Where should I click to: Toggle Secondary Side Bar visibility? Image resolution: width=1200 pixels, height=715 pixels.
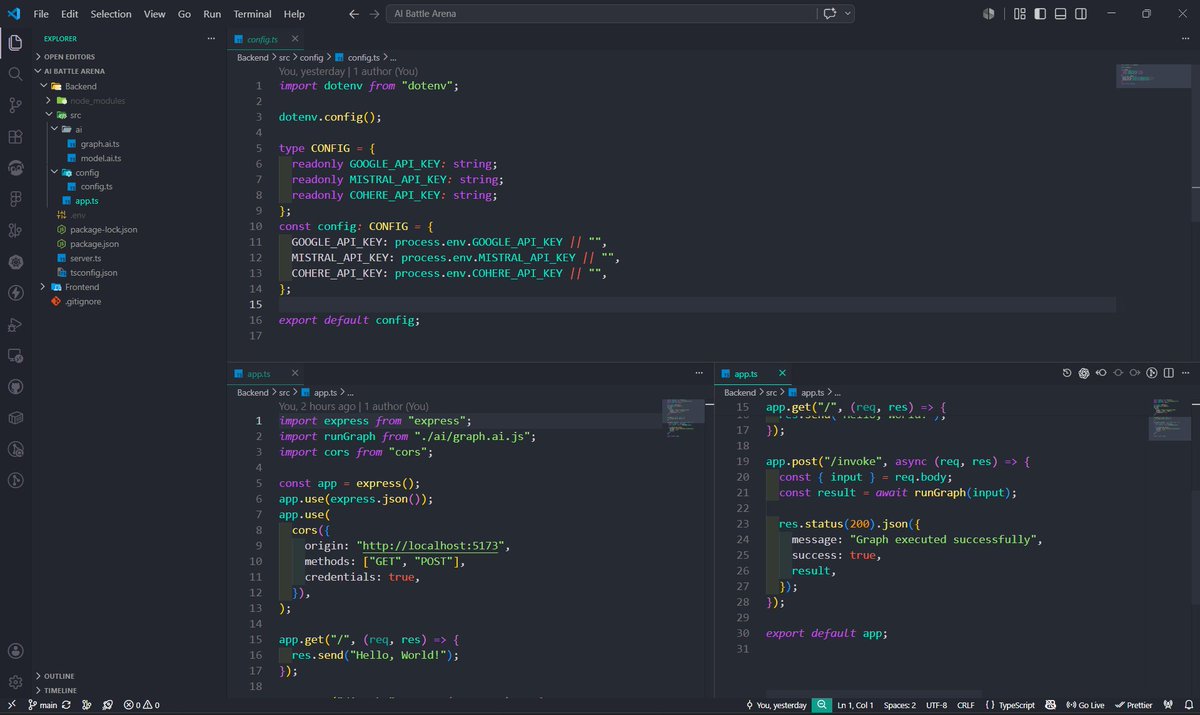1083,14
